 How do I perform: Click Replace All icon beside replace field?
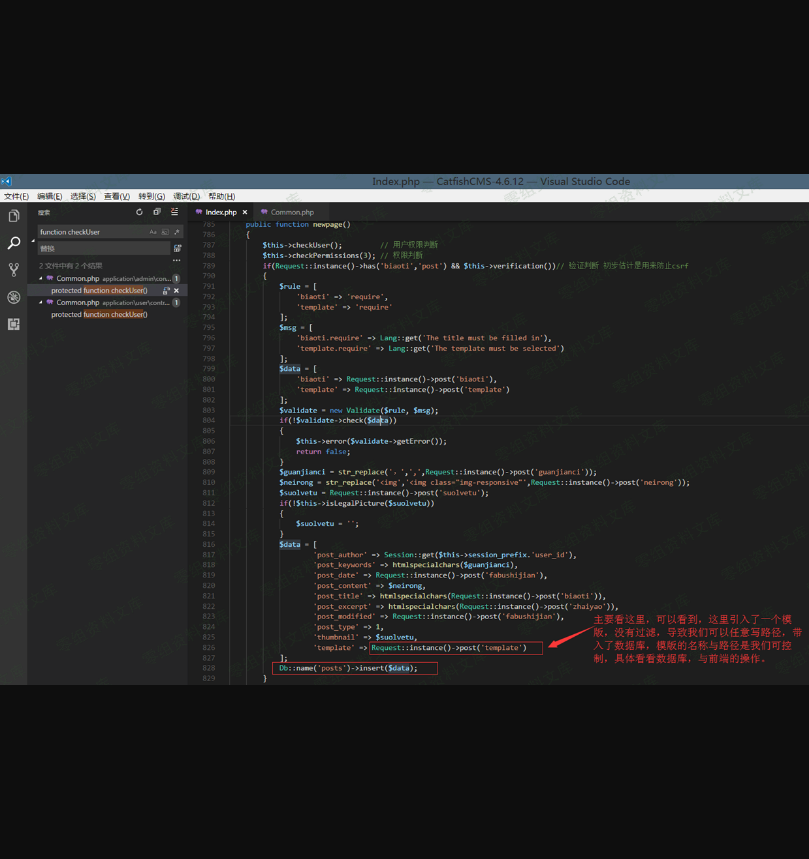tap(177, 248)
